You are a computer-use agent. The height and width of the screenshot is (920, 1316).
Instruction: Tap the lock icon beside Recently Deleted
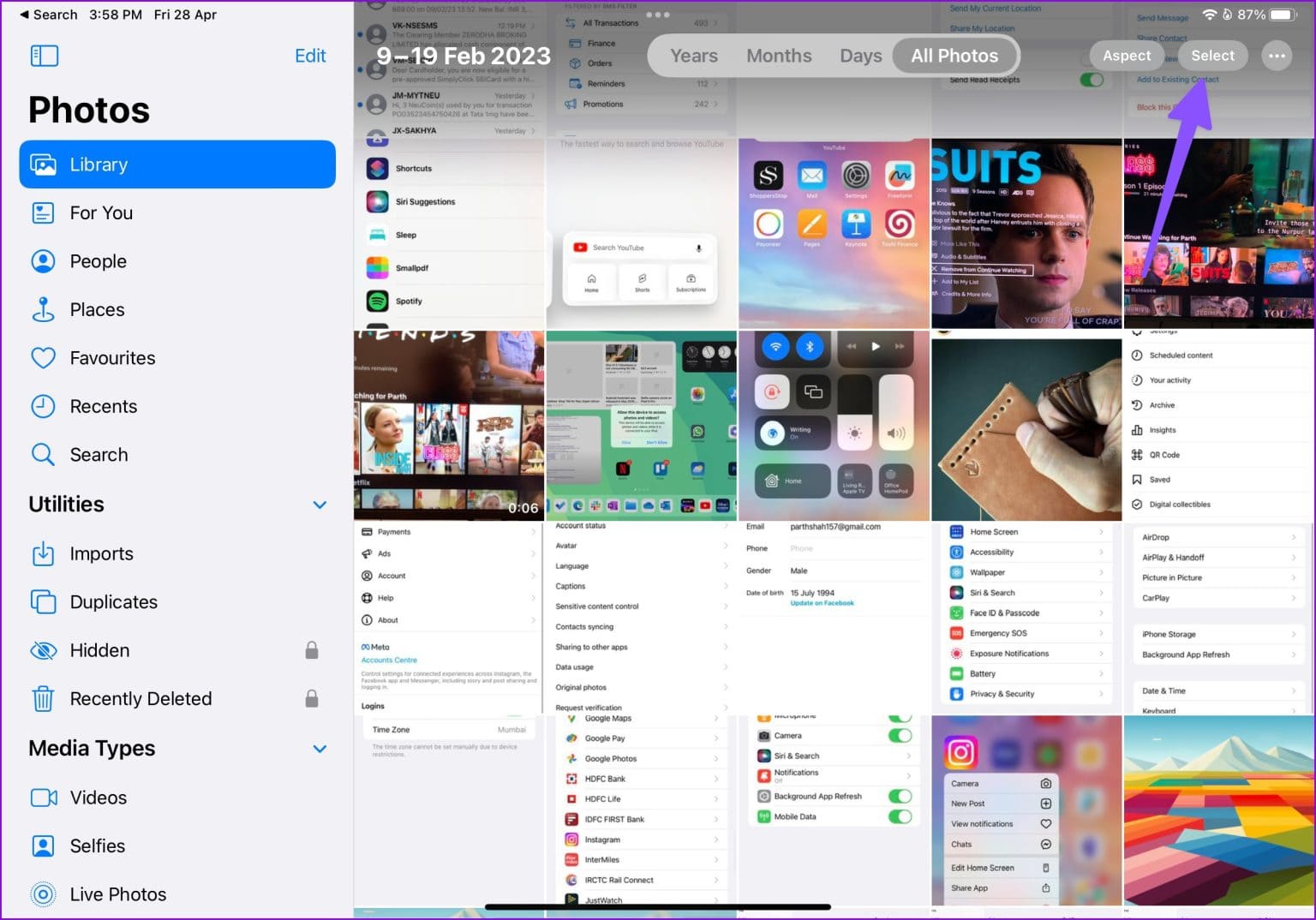click(x=312, y=699)
